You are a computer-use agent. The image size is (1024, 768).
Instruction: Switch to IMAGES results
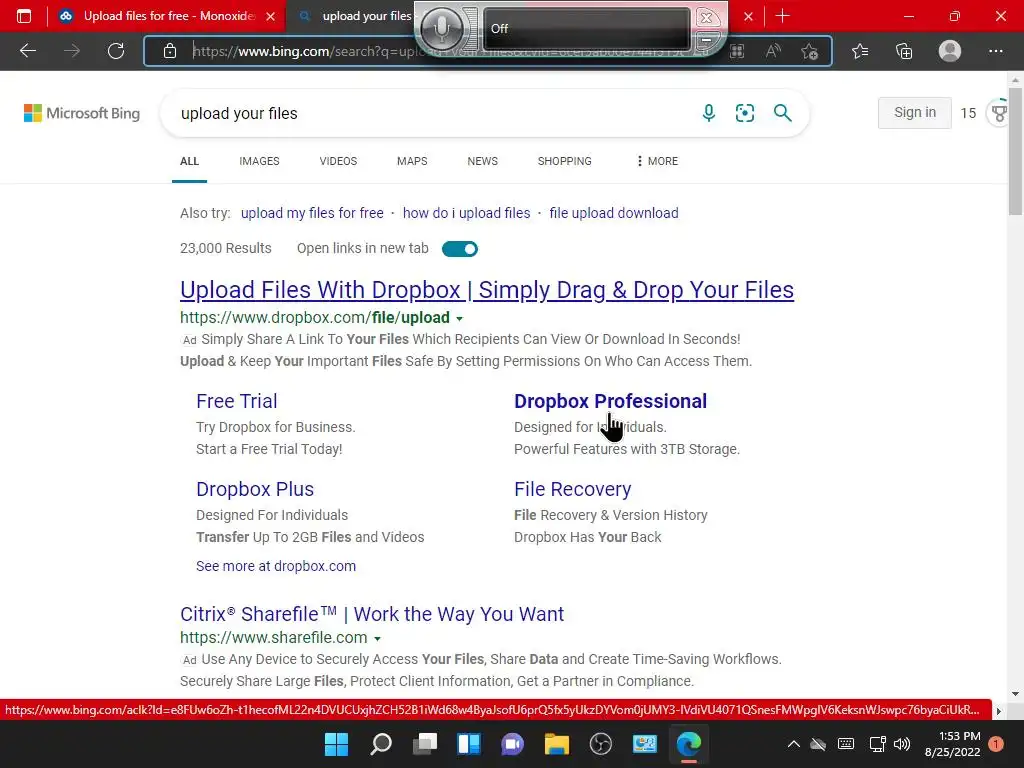point(259,161)
